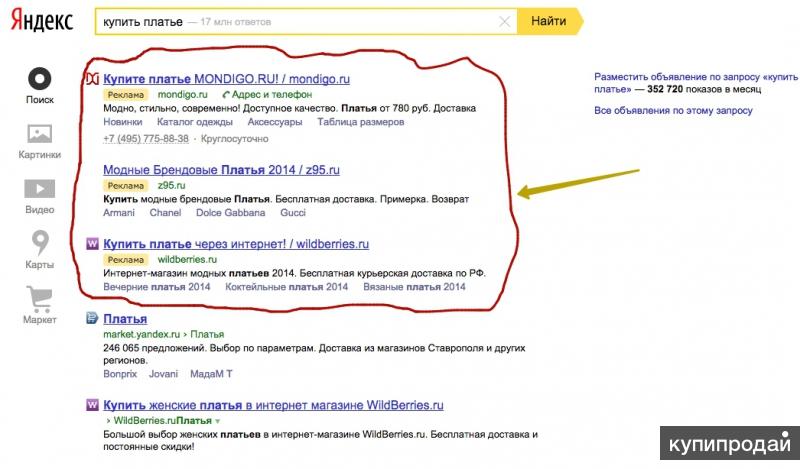
Task: Open the 'Каталог одежды' sitelink
Action: point(195,122)
